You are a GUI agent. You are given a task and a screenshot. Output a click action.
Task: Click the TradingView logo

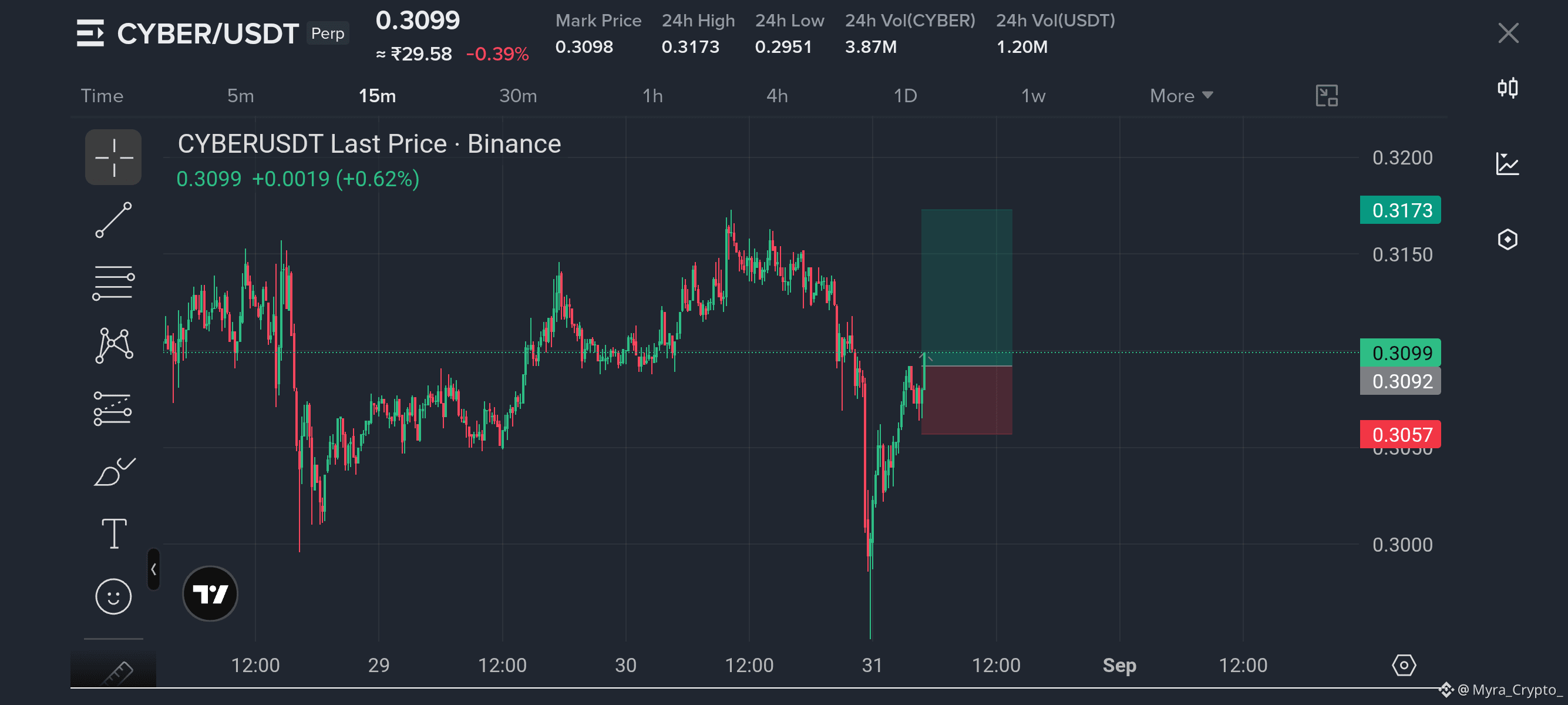[210, 593]
